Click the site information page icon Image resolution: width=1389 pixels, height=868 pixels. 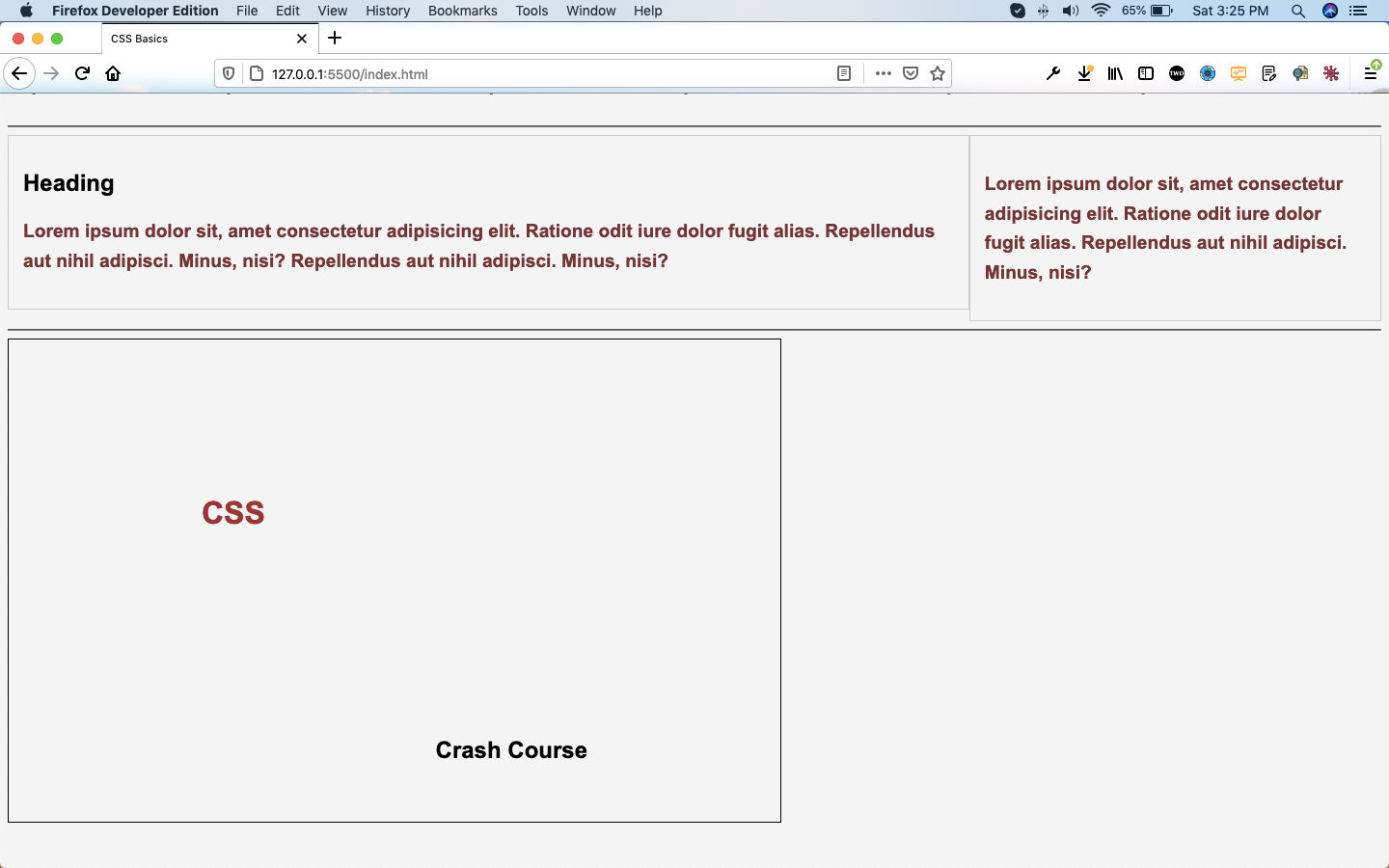257,73
